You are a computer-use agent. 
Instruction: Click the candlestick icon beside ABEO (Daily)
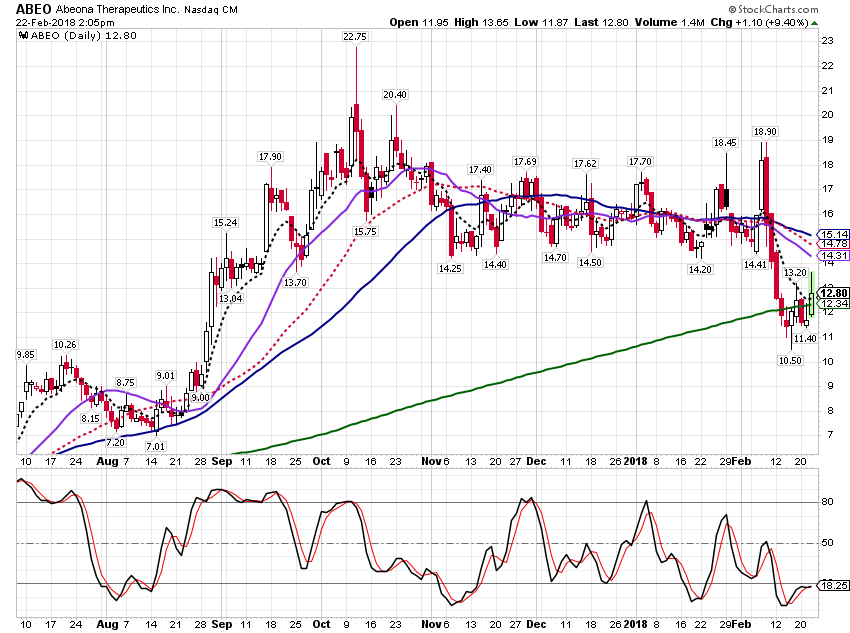click(x=23, y=36)
